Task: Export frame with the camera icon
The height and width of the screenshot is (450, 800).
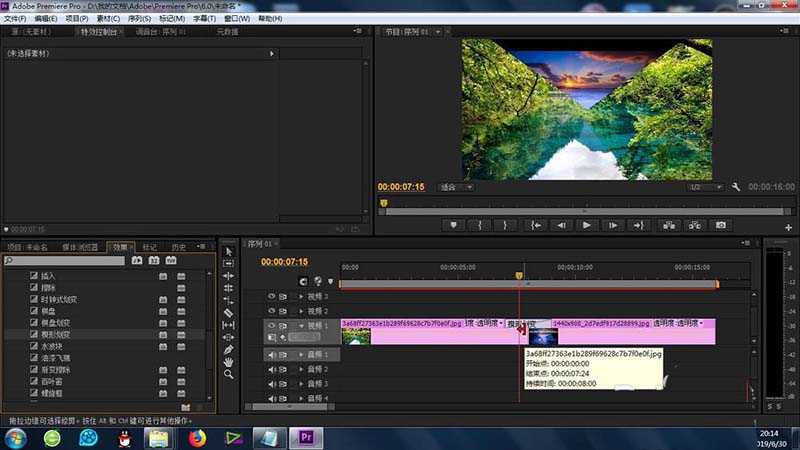Action: click(720, 225)
